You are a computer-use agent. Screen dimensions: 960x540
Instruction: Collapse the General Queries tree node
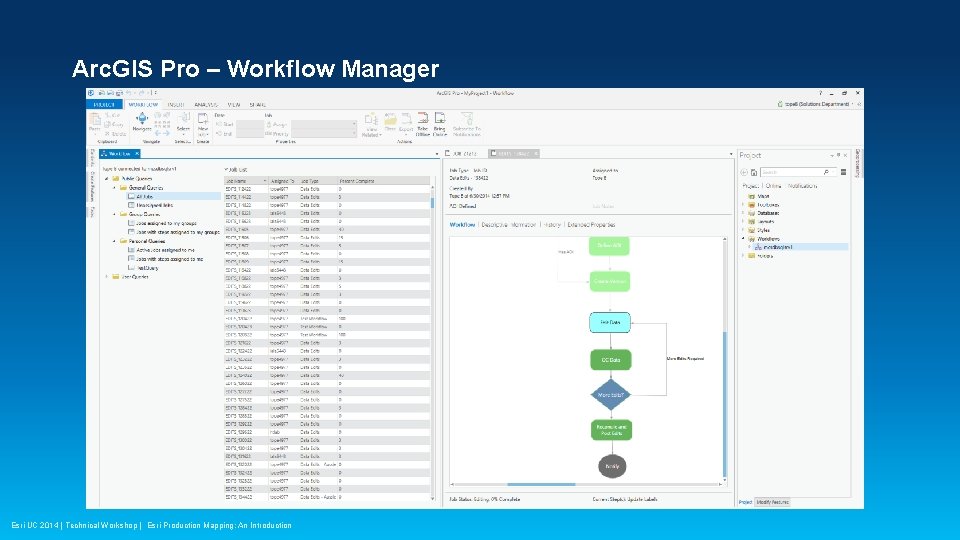tap(114, 188)
